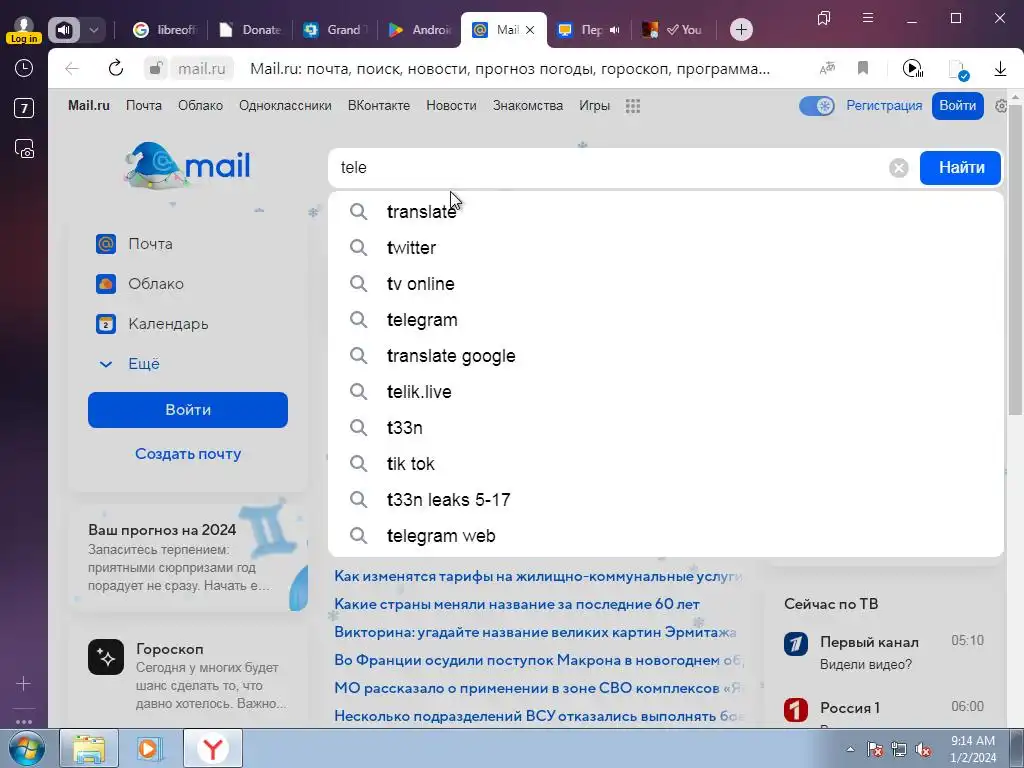Open Облако in top navigation bar
The width and height of the screenshot is (1024, 768).
200,106
